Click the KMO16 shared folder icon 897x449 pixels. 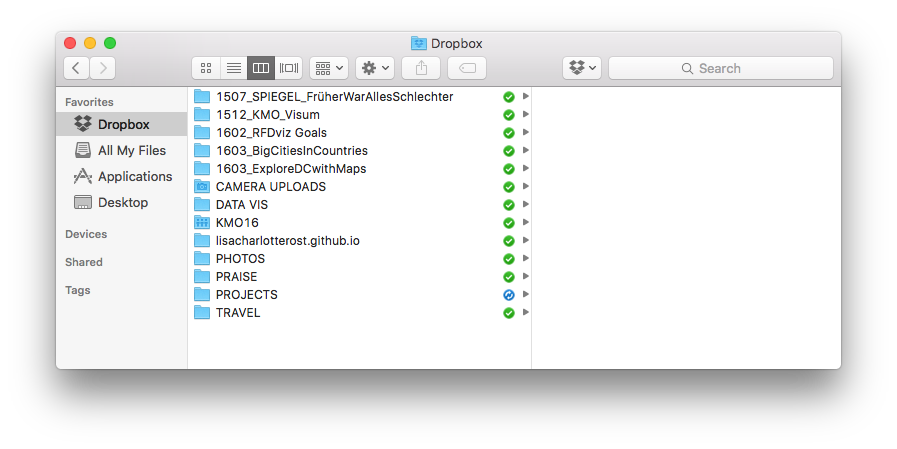click(x=202, y=222)
